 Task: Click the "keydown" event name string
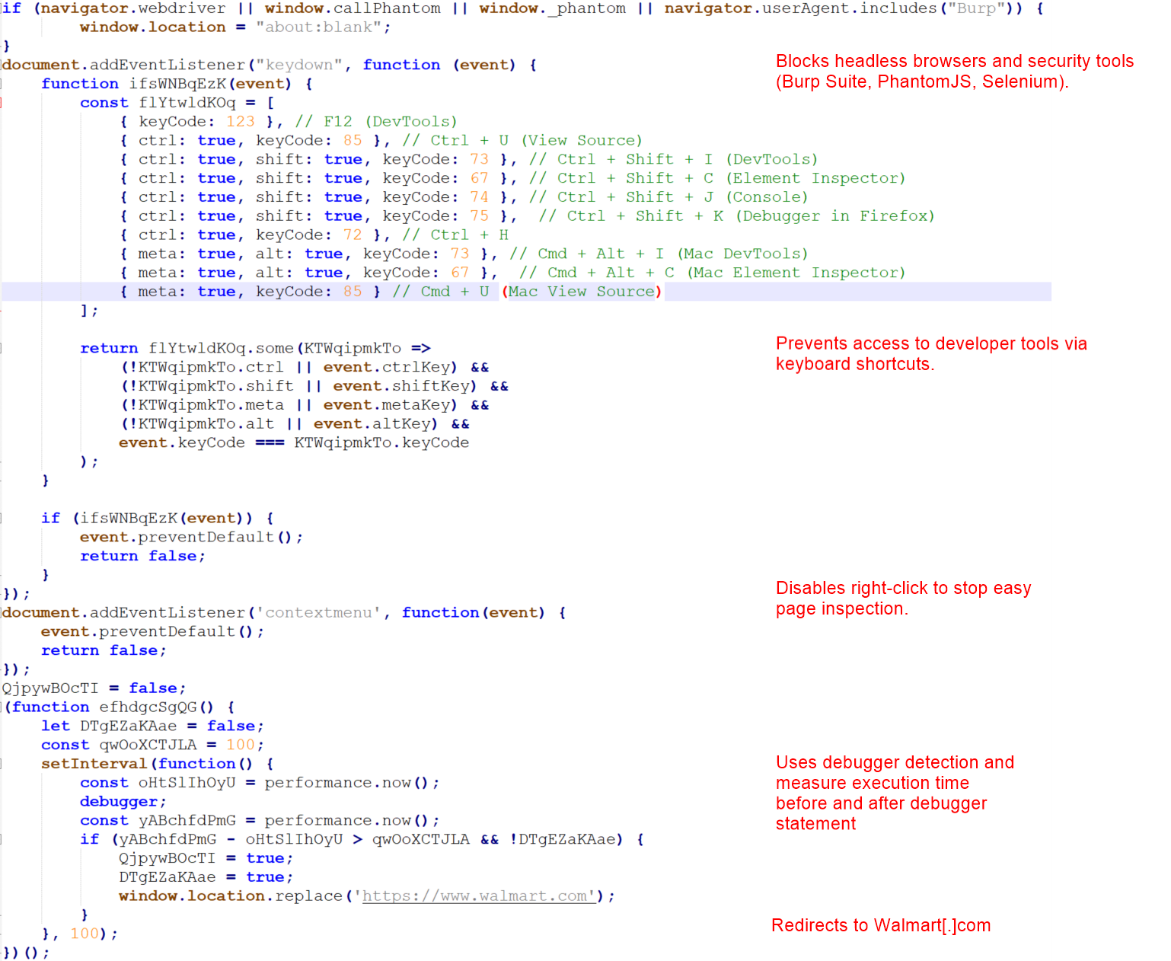pos(299,65)
